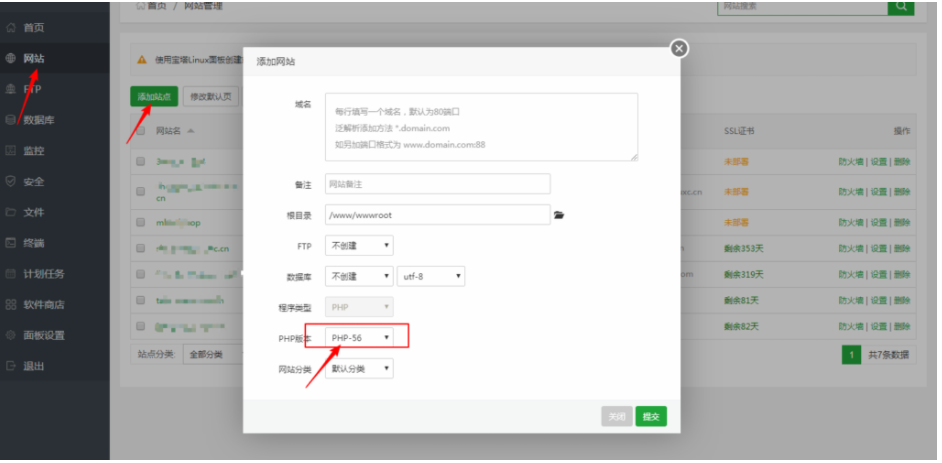Open 面板设置 in the sidebar
Image resolution: width=942 pixels, height=463 pixels.
click(43, 335)
